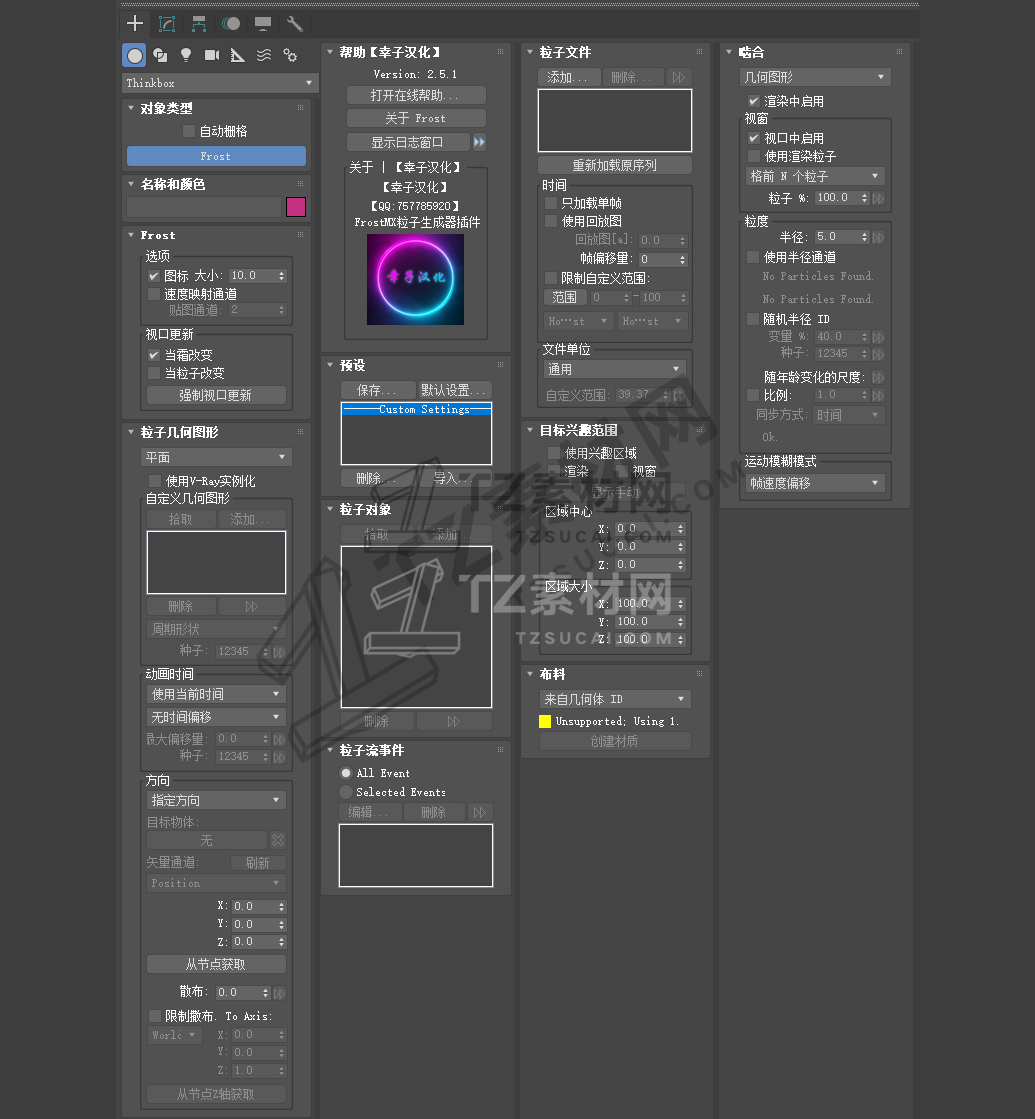The height and width of the screenshot is (1119, 1035).
Task: Click the Frost object type button
Action: pos(216,156)
